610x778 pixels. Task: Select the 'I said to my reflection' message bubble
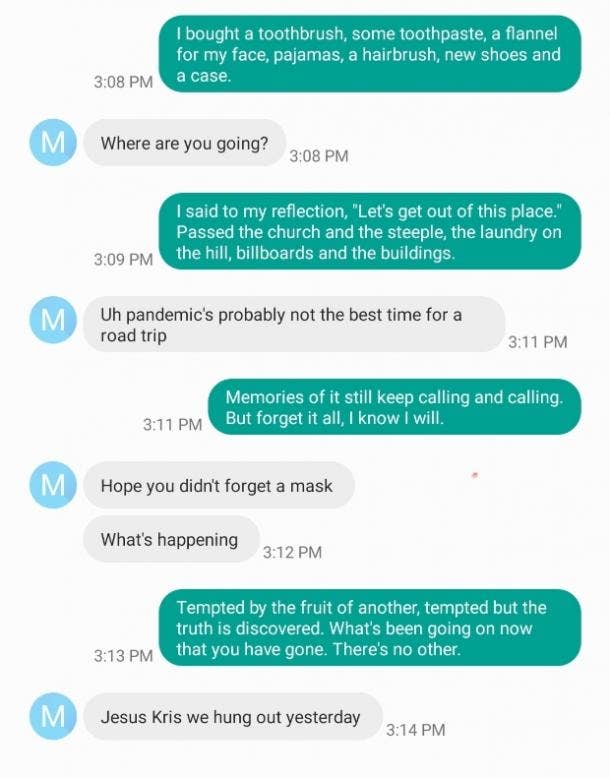pos(370,232)
